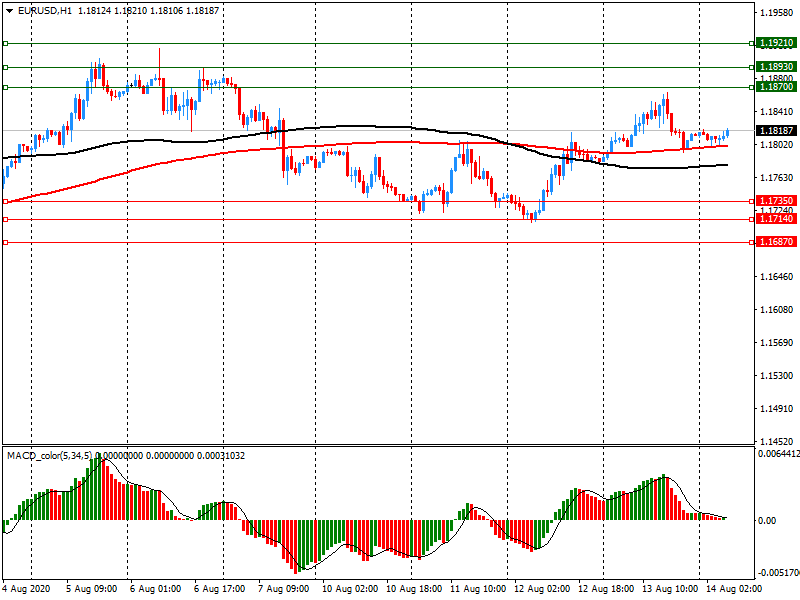The width and height of the screenshot is (800, 600).
Task: Select the 1.18930 resistance level label
Action: click(776, 67)
